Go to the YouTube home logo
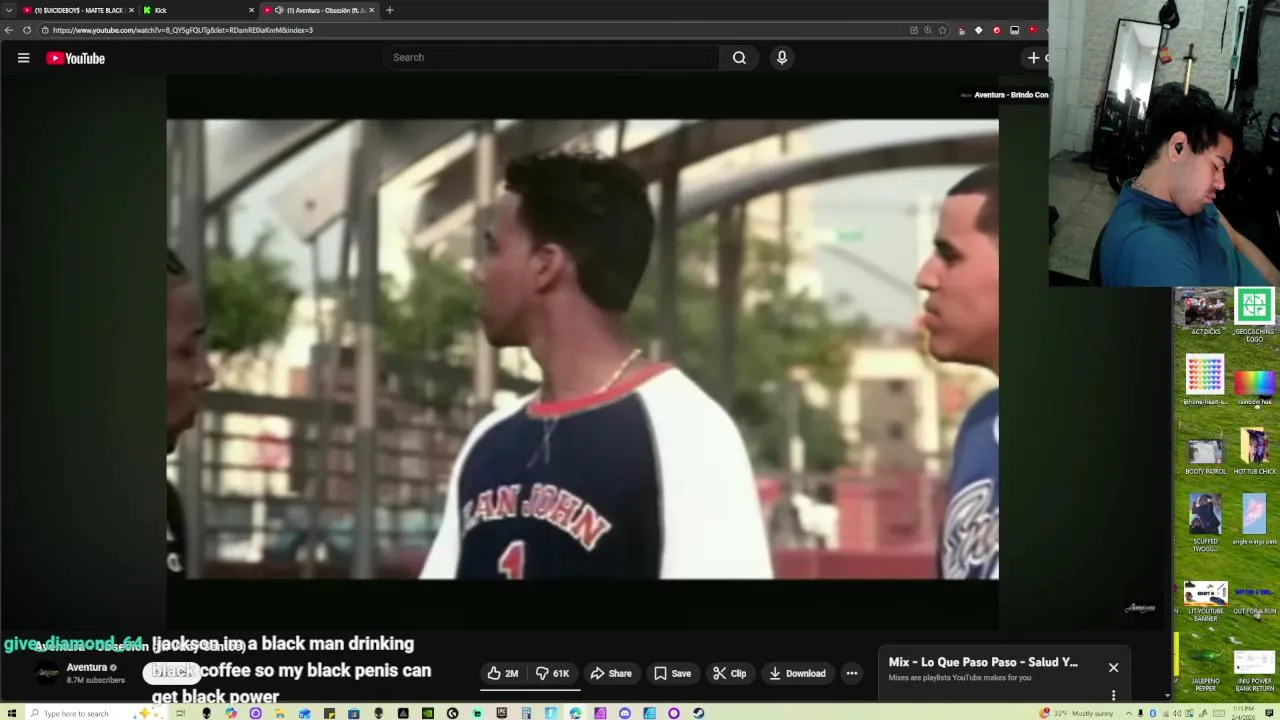The width and height of the screenshot is (1280, 720). 75,58
